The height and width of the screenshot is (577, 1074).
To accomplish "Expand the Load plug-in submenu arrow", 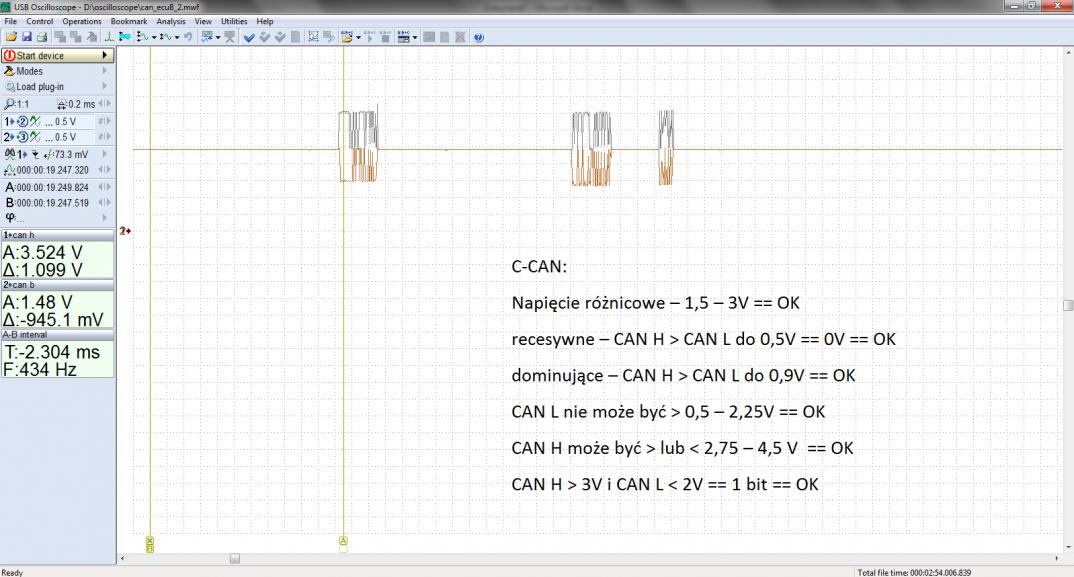I will (x=104, y=87).
